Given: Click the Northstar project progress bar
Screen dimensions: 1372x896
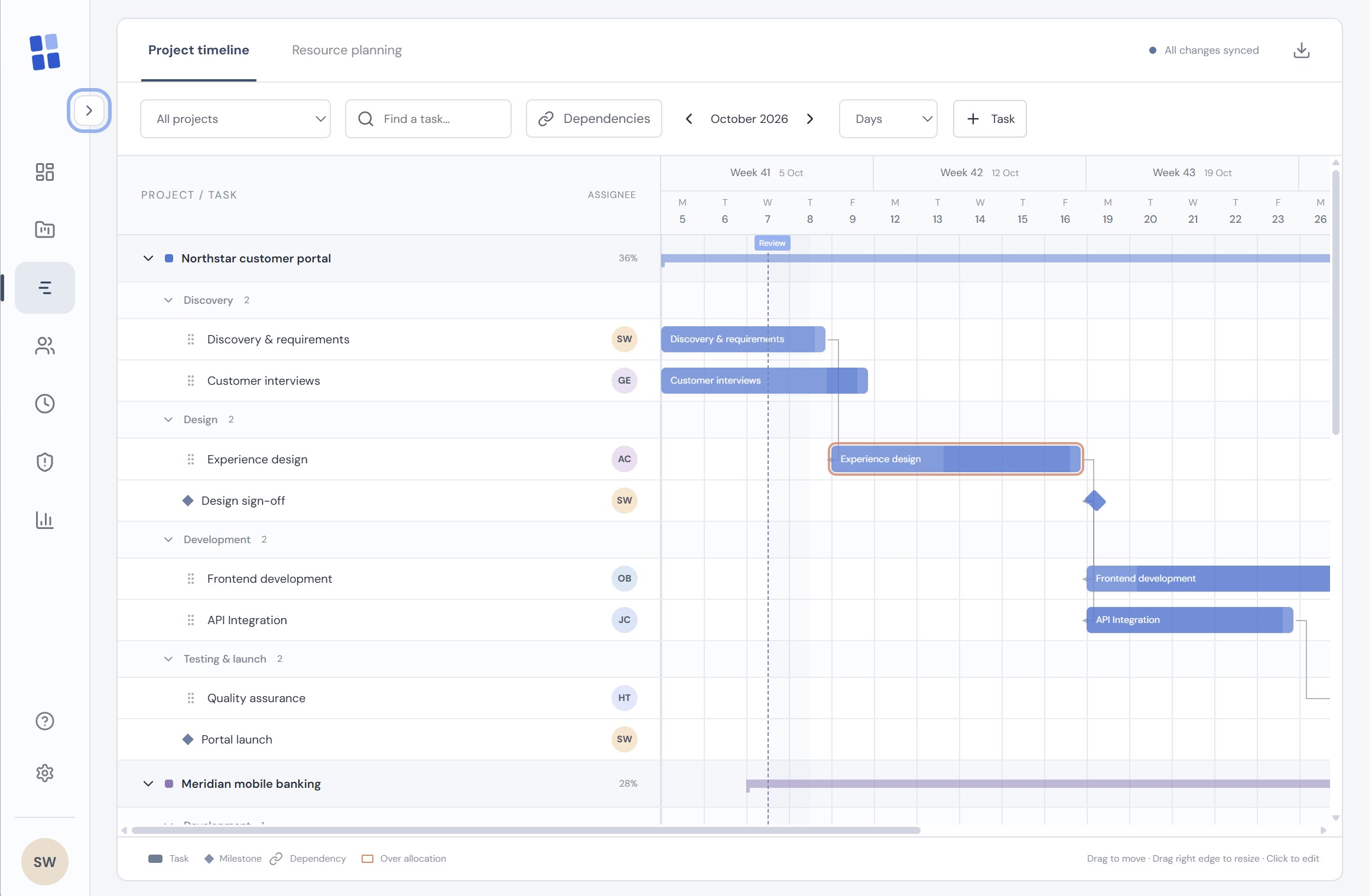Looking at the screenshot, I should click(996, 258).
